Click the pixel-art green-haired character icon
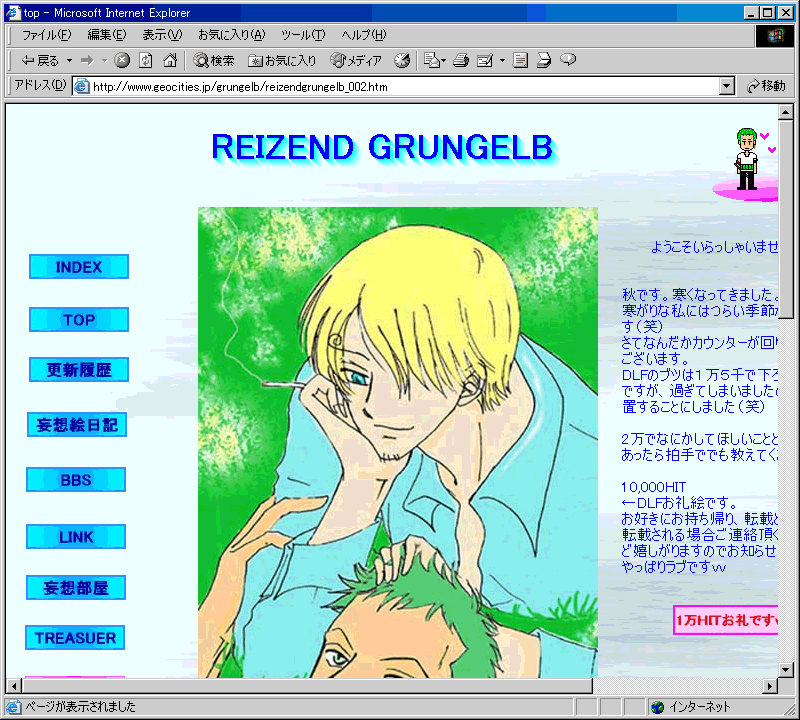Screen dimensions: 800x720 click(x=747, y=159)
